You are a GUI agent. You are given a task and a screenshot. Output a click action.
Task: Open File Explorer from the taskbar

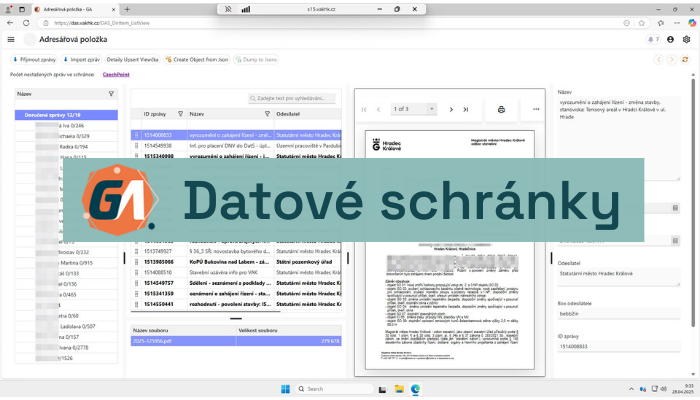[x=399, y=389]
